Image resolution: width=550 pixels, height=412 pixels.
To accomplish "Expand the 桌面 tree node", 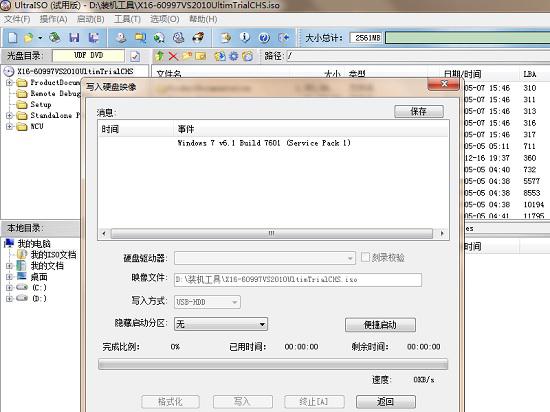I will click(x=9, y=277).
